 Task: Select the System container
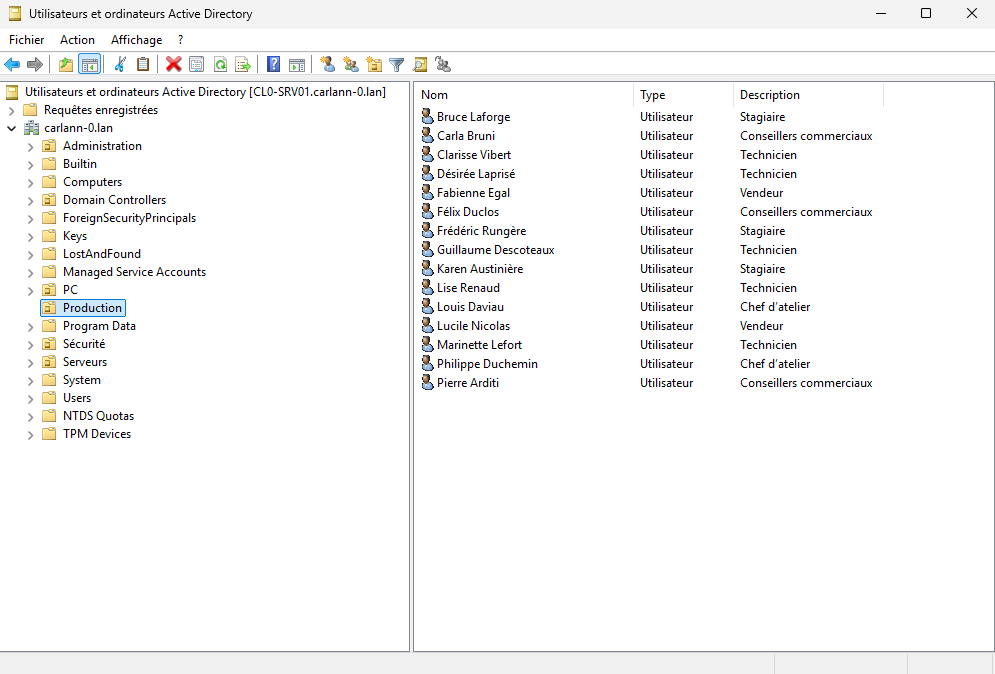81,380
